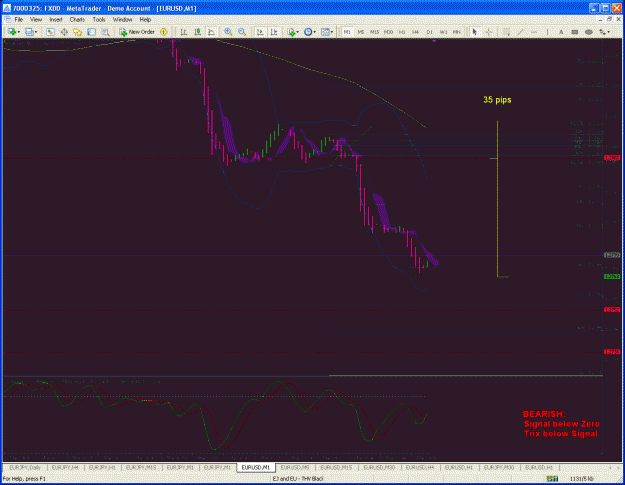
Task: Open the Navigator folder-star icon
Action: [x=77, y=32]
